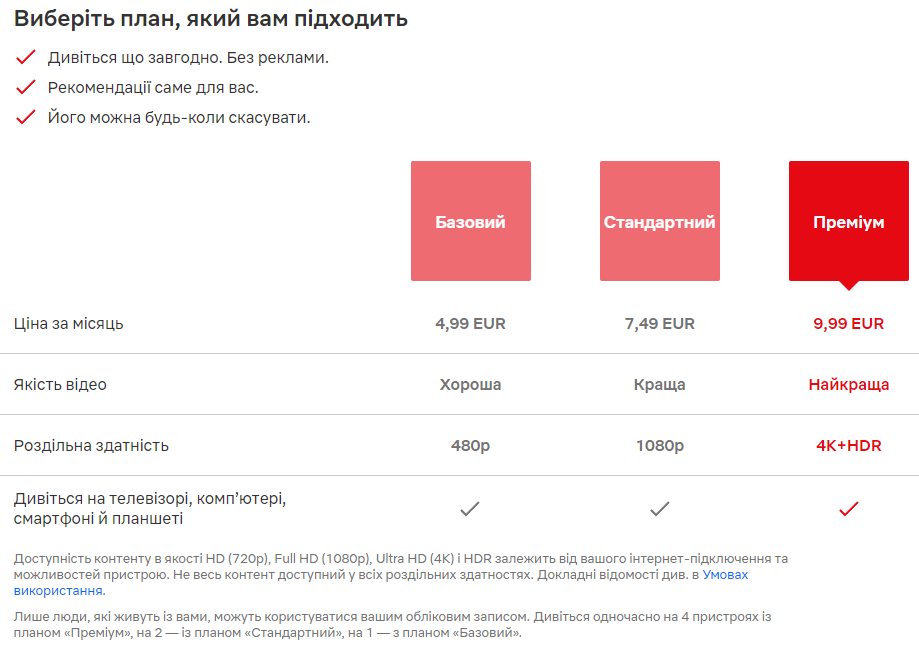Click the 'Хороша' video quality value
Screen dimensions: 919x655
point(470,384)
